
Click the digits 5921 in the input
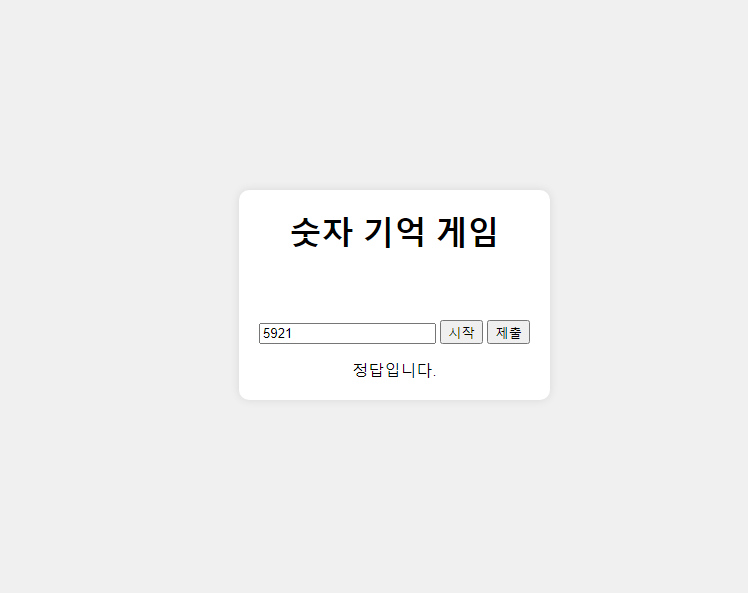[277, 333]
